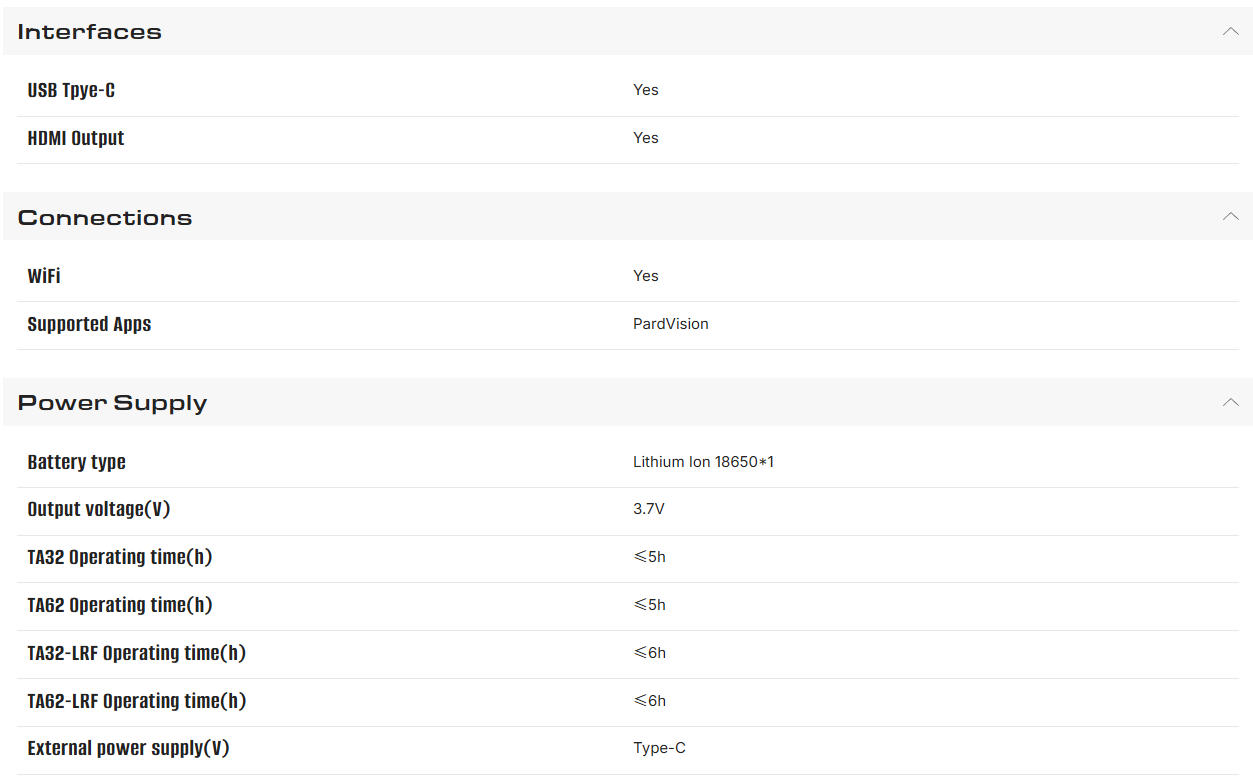1253x776 pixels.
Task: Click the Output voltage(V) label
Action: [99, 509]
